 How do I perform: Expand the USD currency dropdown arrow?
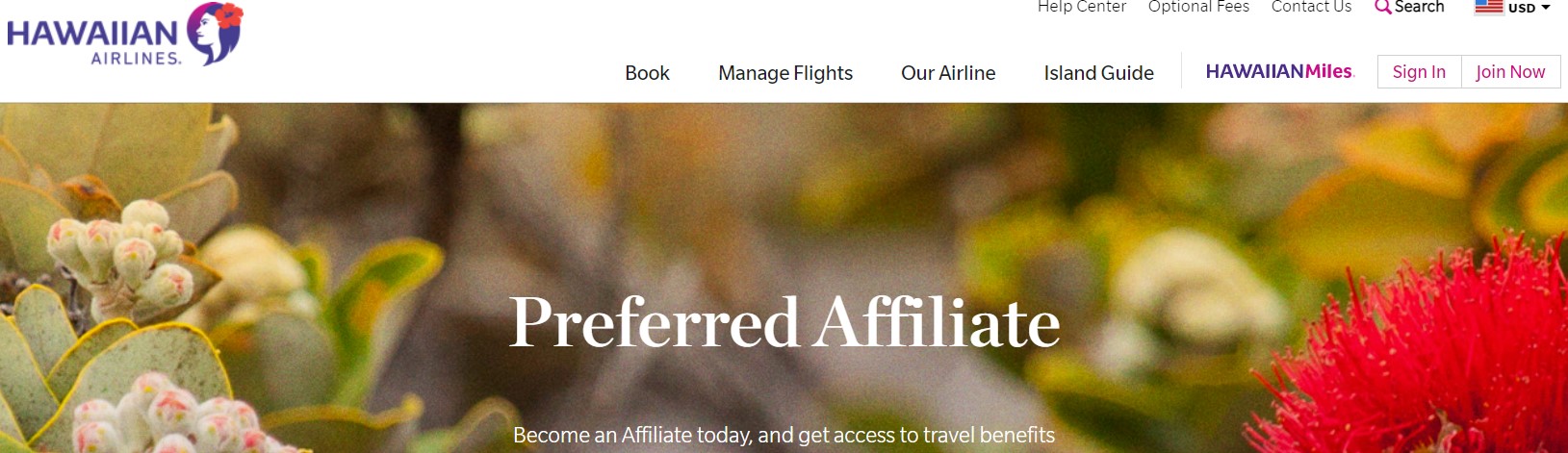[1546, 8]
